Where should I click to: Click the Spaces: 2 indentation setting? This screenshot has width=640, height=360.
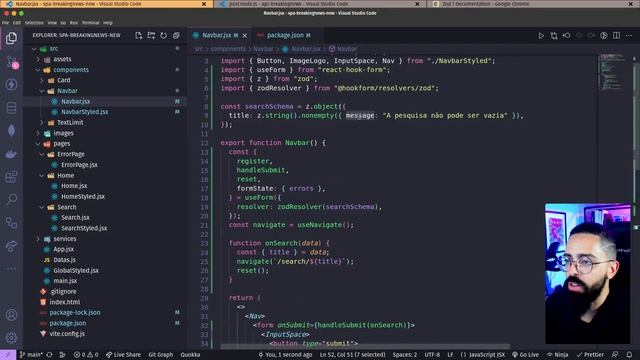404,355
